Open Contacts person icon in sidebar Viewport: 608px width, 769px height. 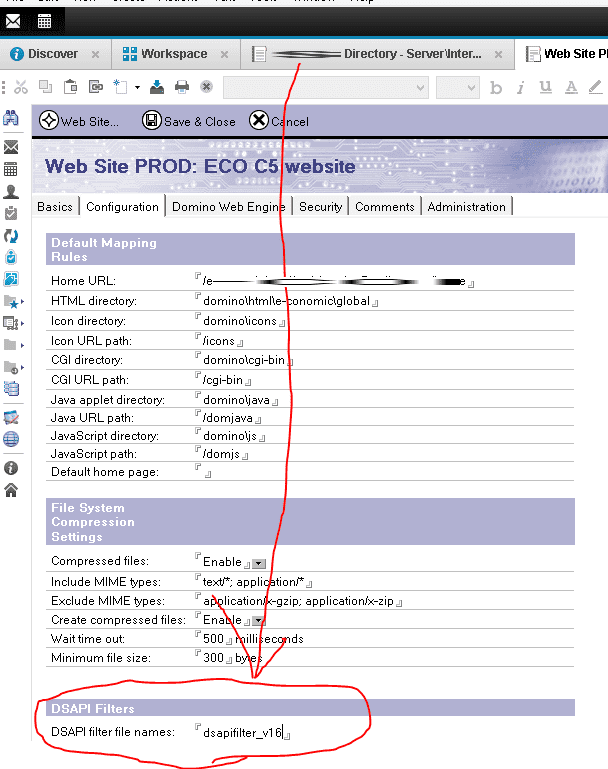pos(11,191)
